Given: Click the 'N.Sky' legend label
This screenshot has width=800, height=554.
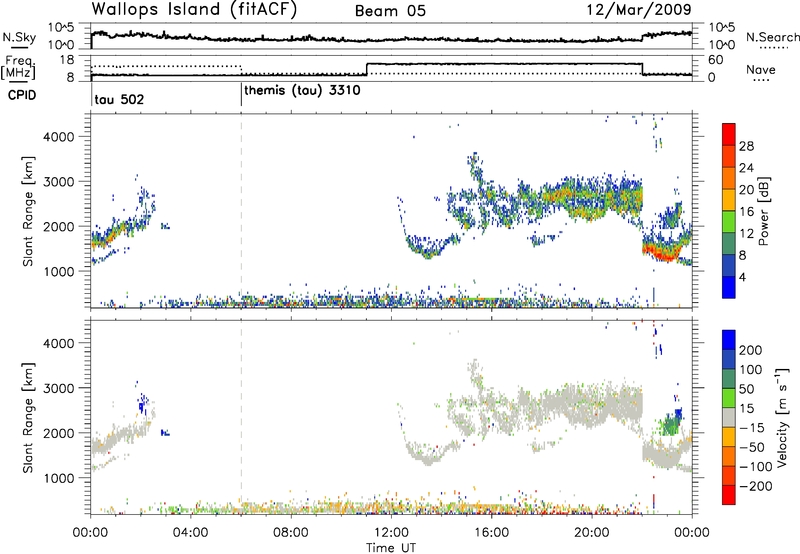Looking at the screenshot, I should point(19,37).
